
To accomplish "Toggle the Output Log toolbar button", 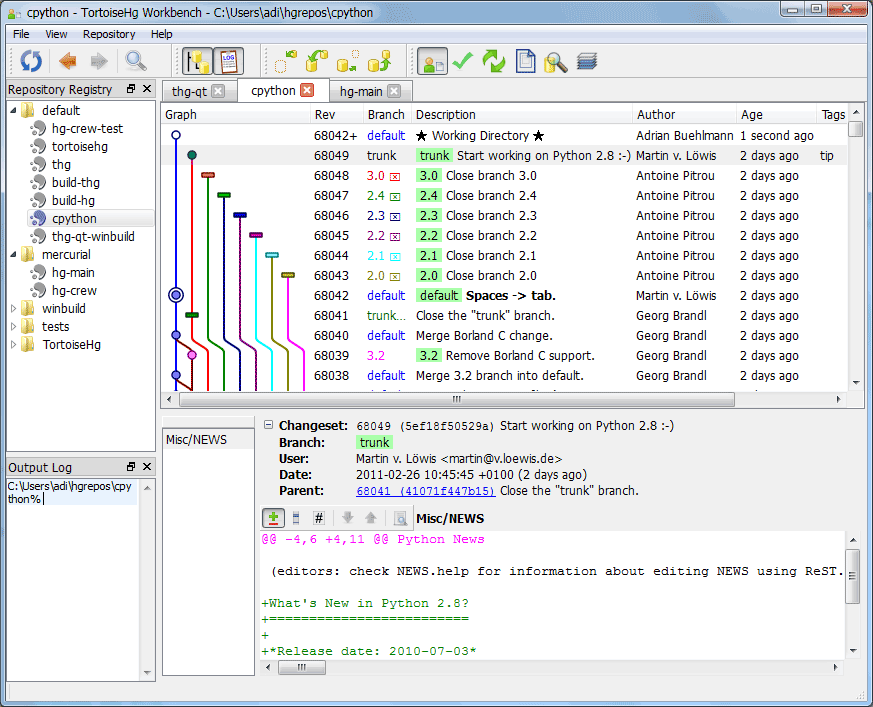I will (x=228, y=61).
